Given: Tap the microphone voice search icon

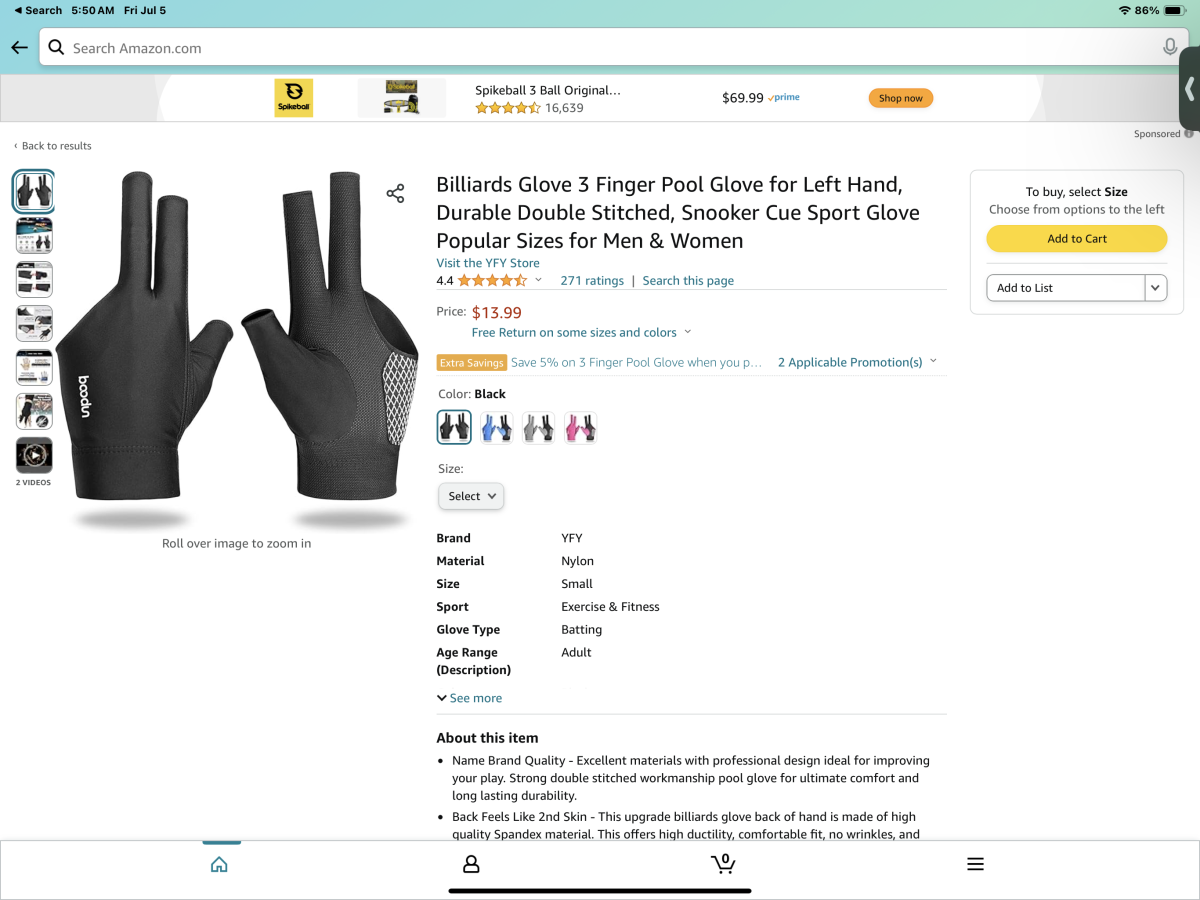Looking at the screenshot, I should click(x=1170, y=48).
